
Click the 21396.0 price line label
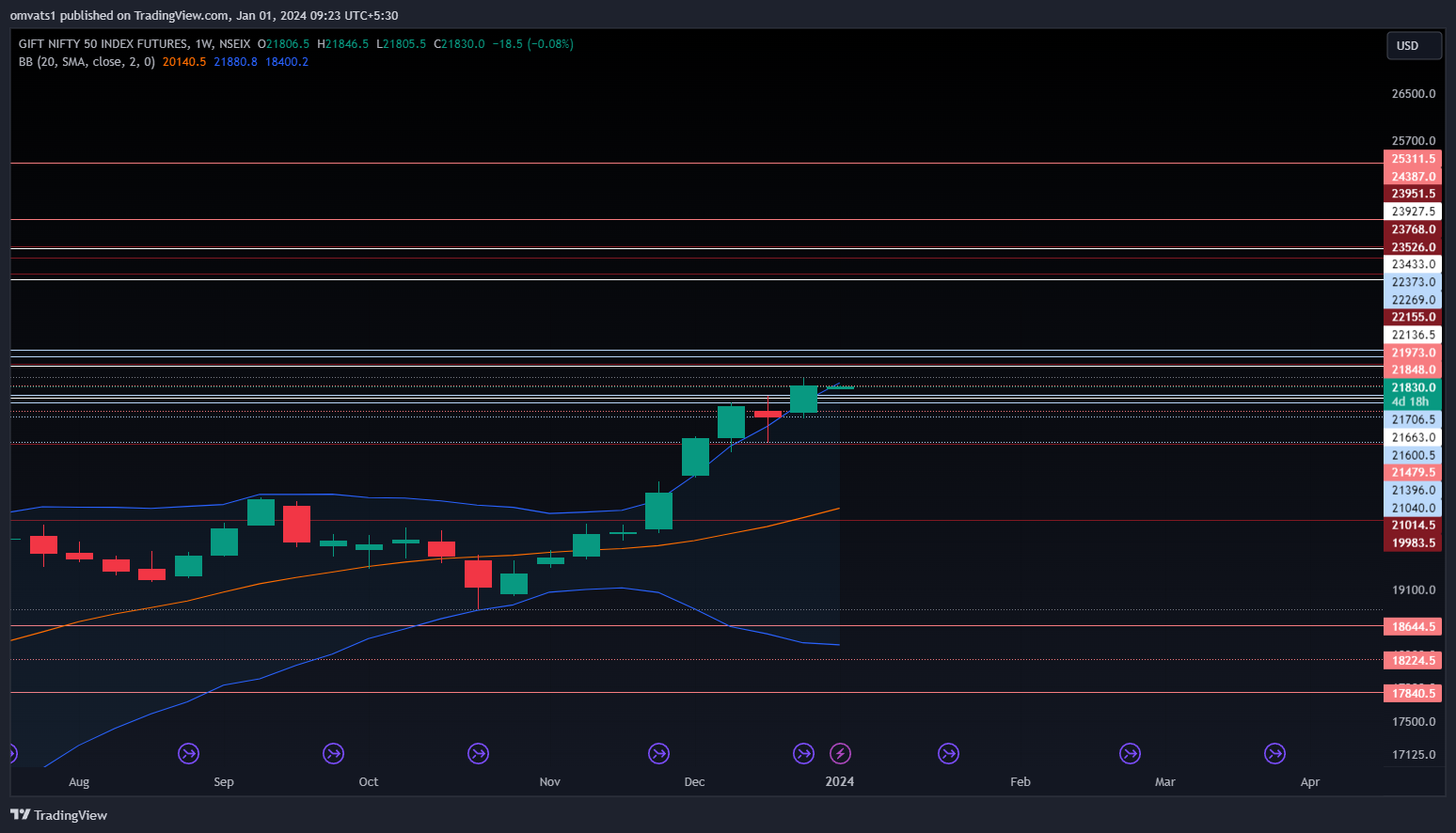tap(1413, 490)
